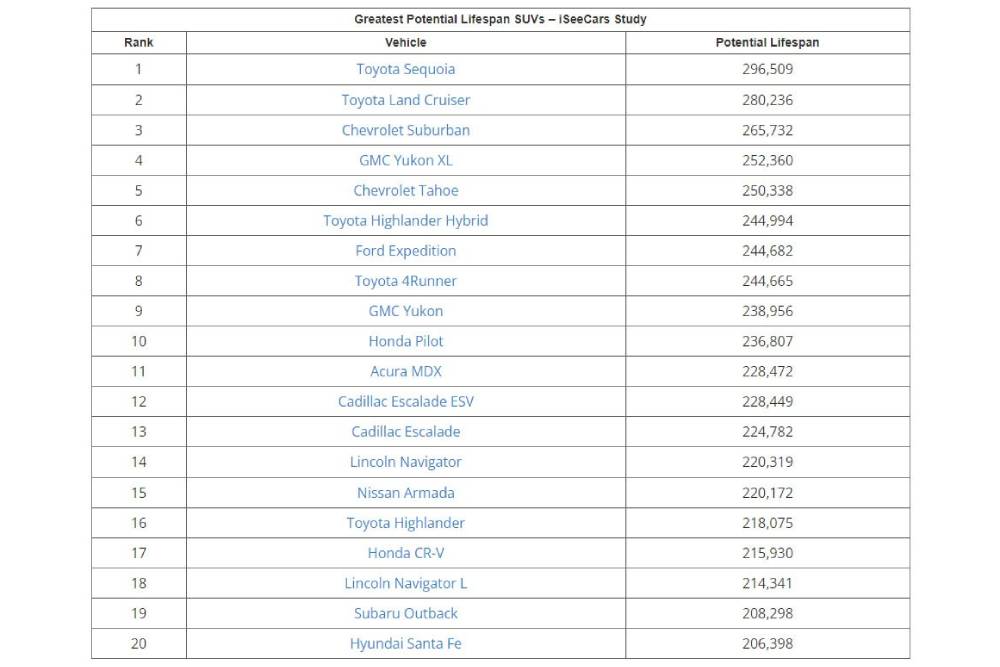Click the Rank column header
1000x667 pixels.
139,43
